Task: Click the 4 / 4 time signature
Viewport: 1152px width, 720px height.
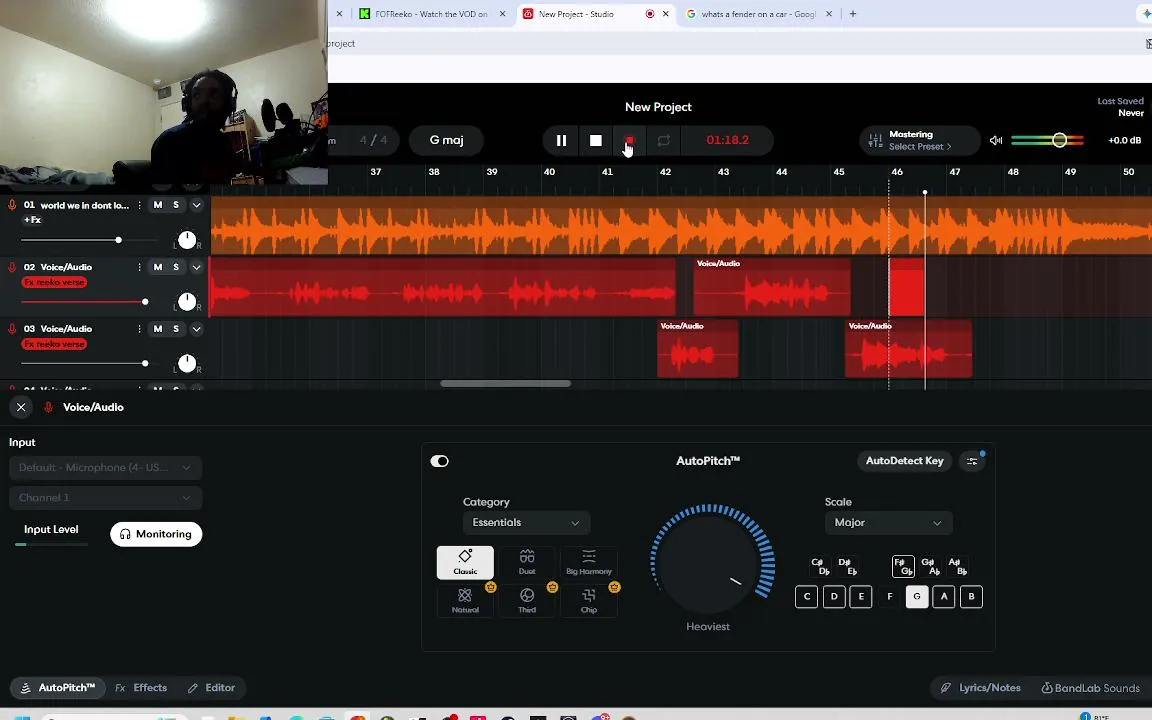Action: click(373, 140)
